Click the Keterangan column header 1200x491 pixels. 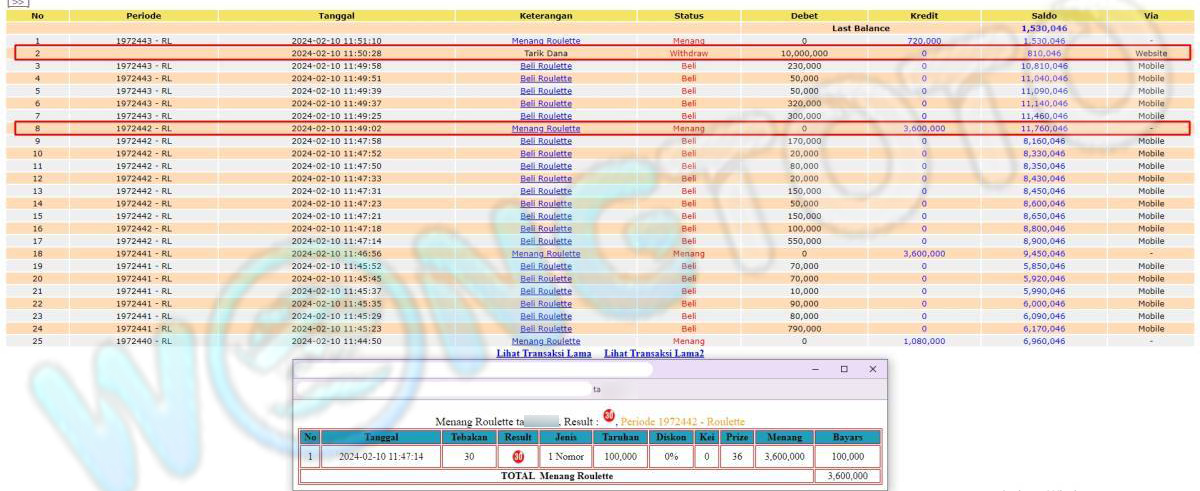point(546,16)
